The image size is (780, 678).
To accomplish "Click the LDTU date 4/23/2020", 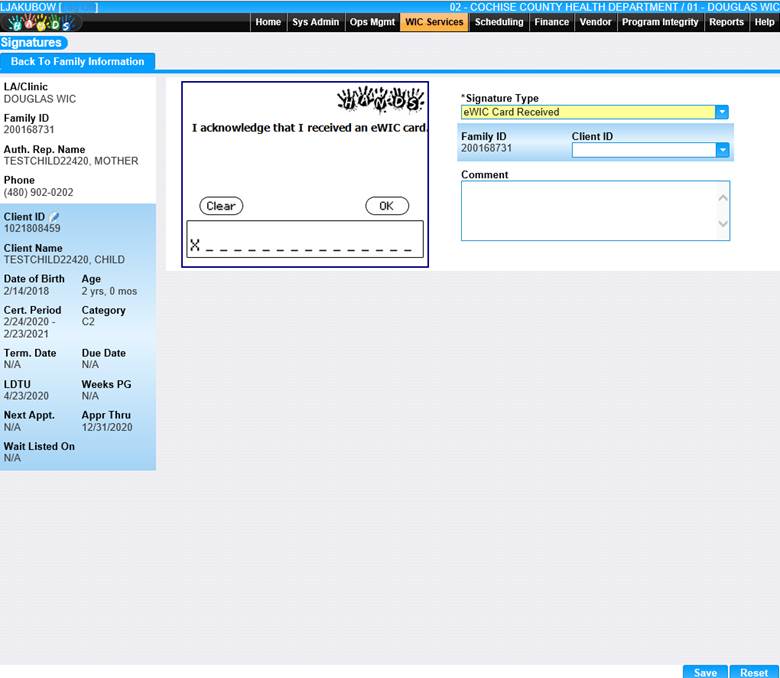I will point(26,396).
